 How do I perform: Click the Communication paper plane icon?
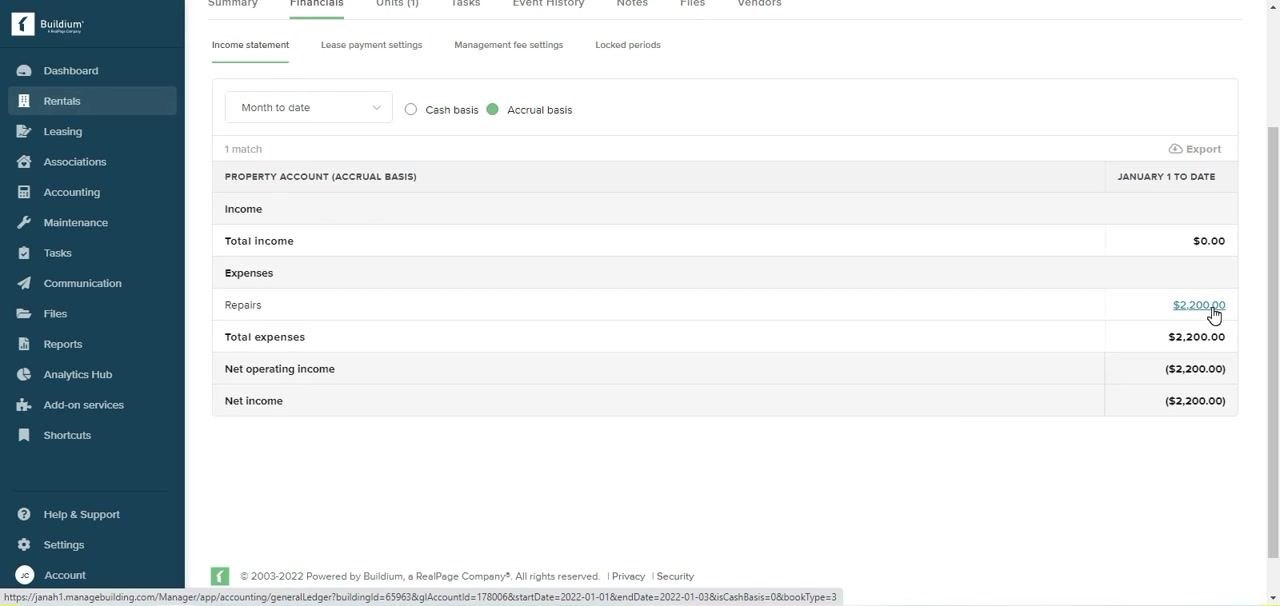24,284
